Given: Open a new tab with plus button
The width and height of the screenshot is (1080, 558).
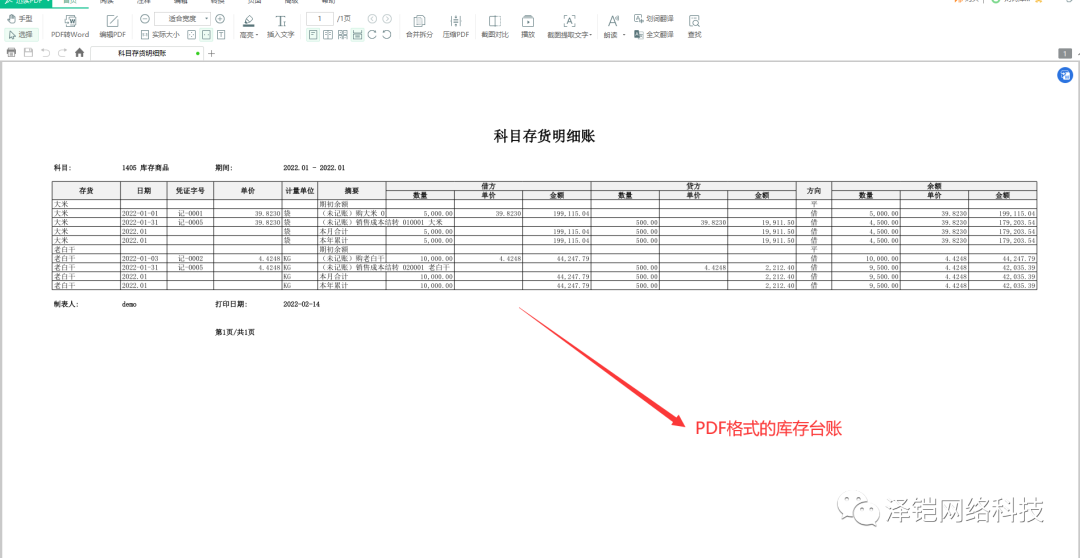Looking at the screenshot, I should pos(211,53).
